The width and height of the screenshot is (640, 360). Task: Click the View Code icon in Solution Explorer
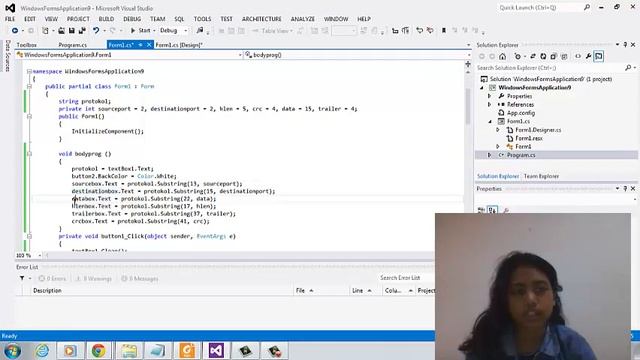(x=578, y=56)
